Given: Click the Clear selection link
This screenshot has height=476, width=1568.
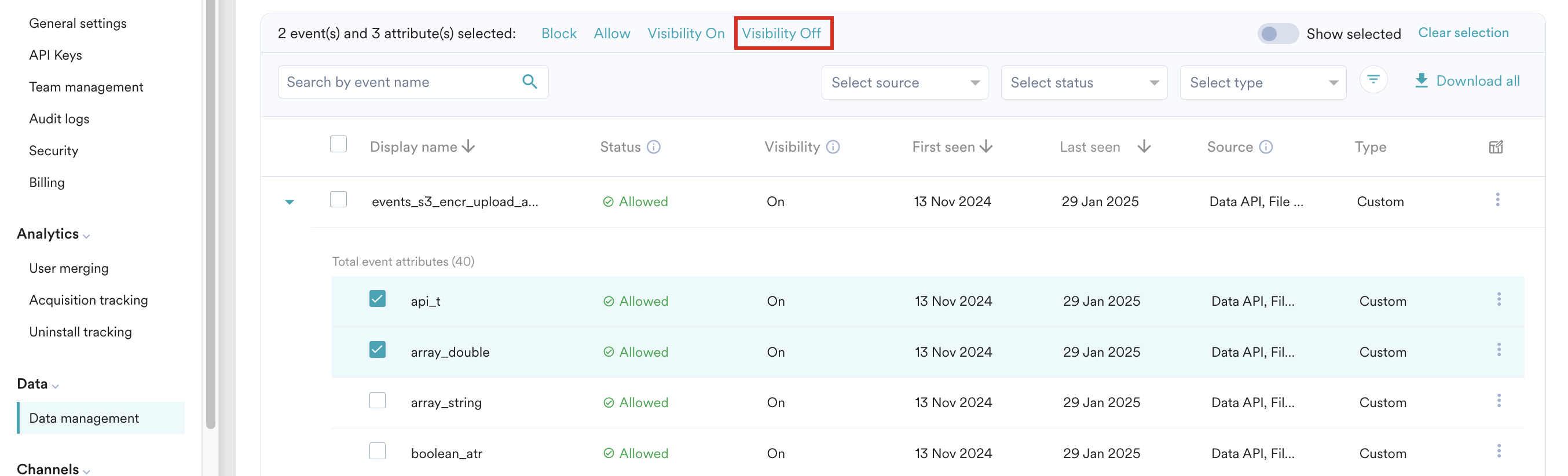Looking at the screenshot, I should tap(1463, 33).
